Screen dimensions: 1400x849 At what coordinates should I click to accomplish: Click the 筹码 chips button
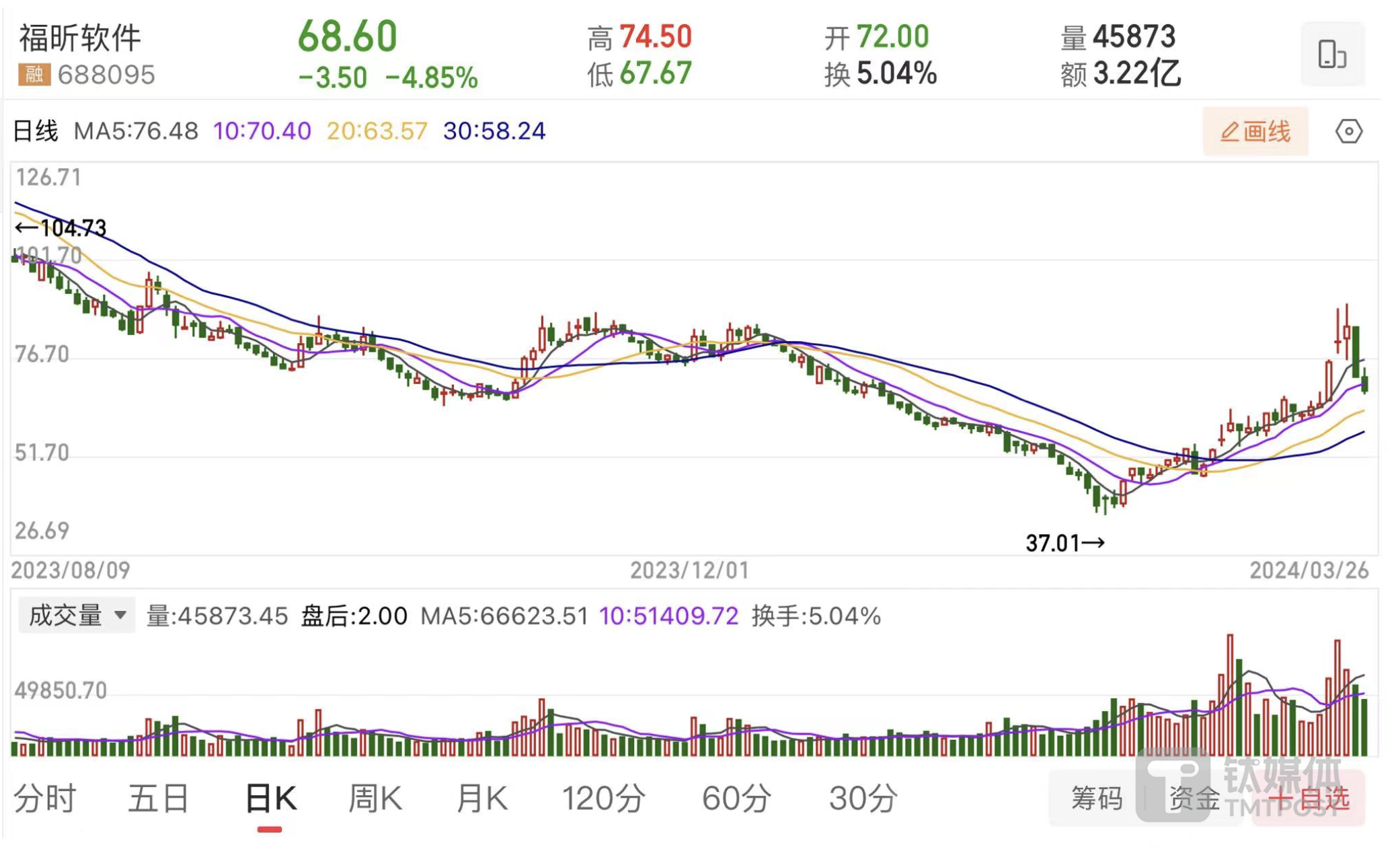pyautogui.click(x=1097, y=799)
